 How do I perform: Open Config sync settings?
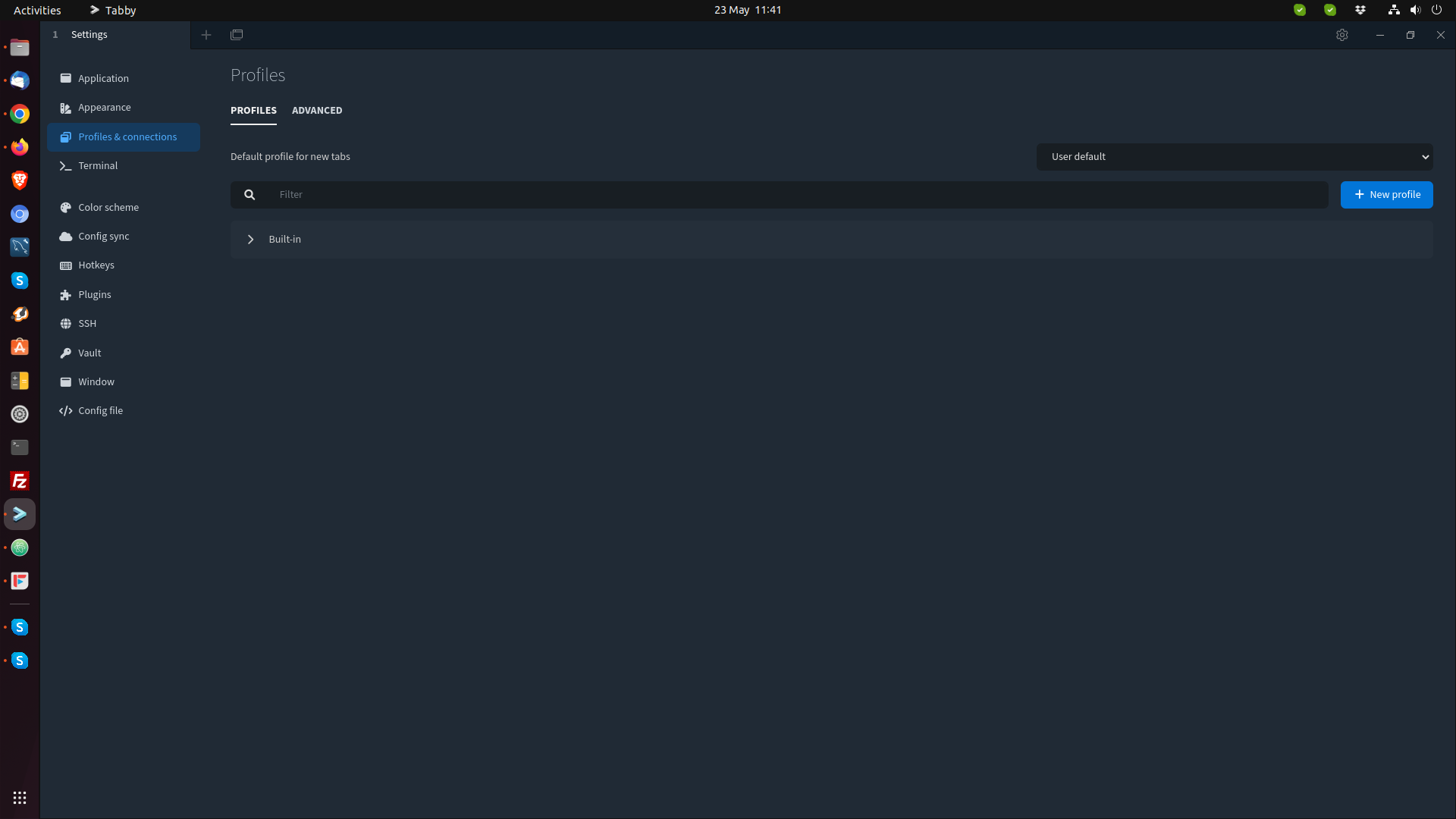click(123, 237)
